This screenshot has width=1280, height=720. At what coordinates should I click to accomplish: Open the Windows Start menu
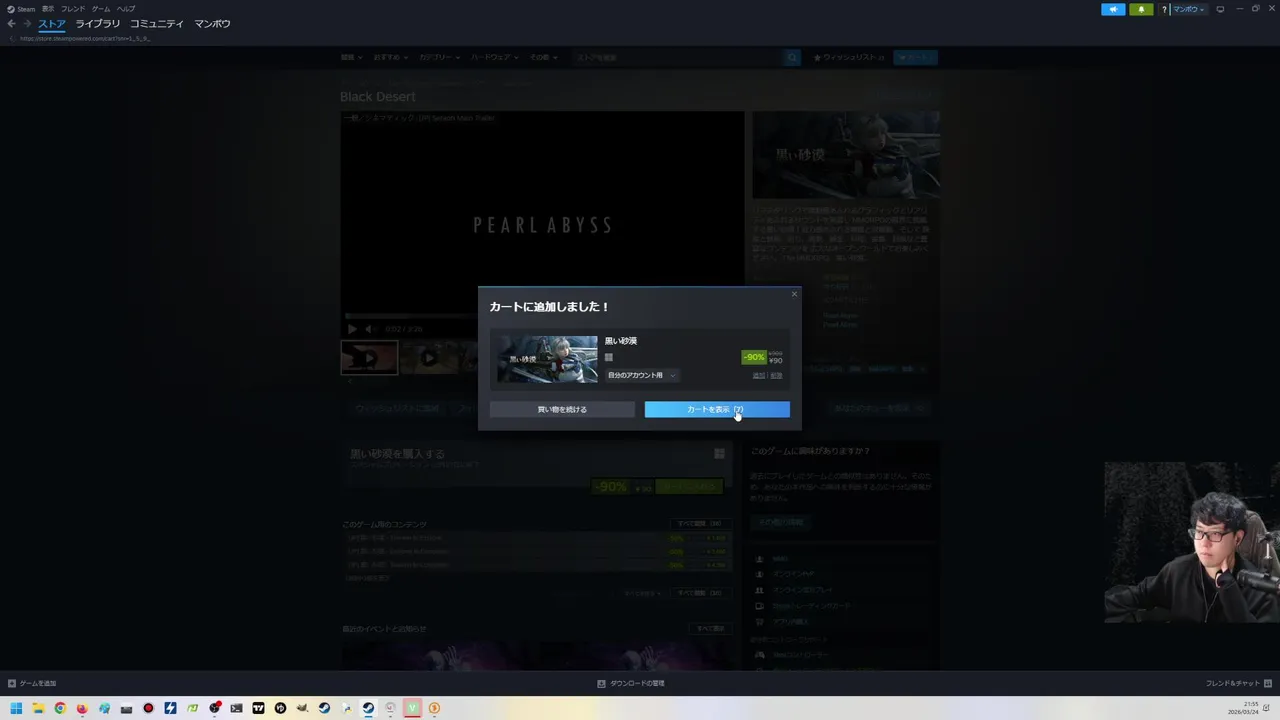click(16, 709)
